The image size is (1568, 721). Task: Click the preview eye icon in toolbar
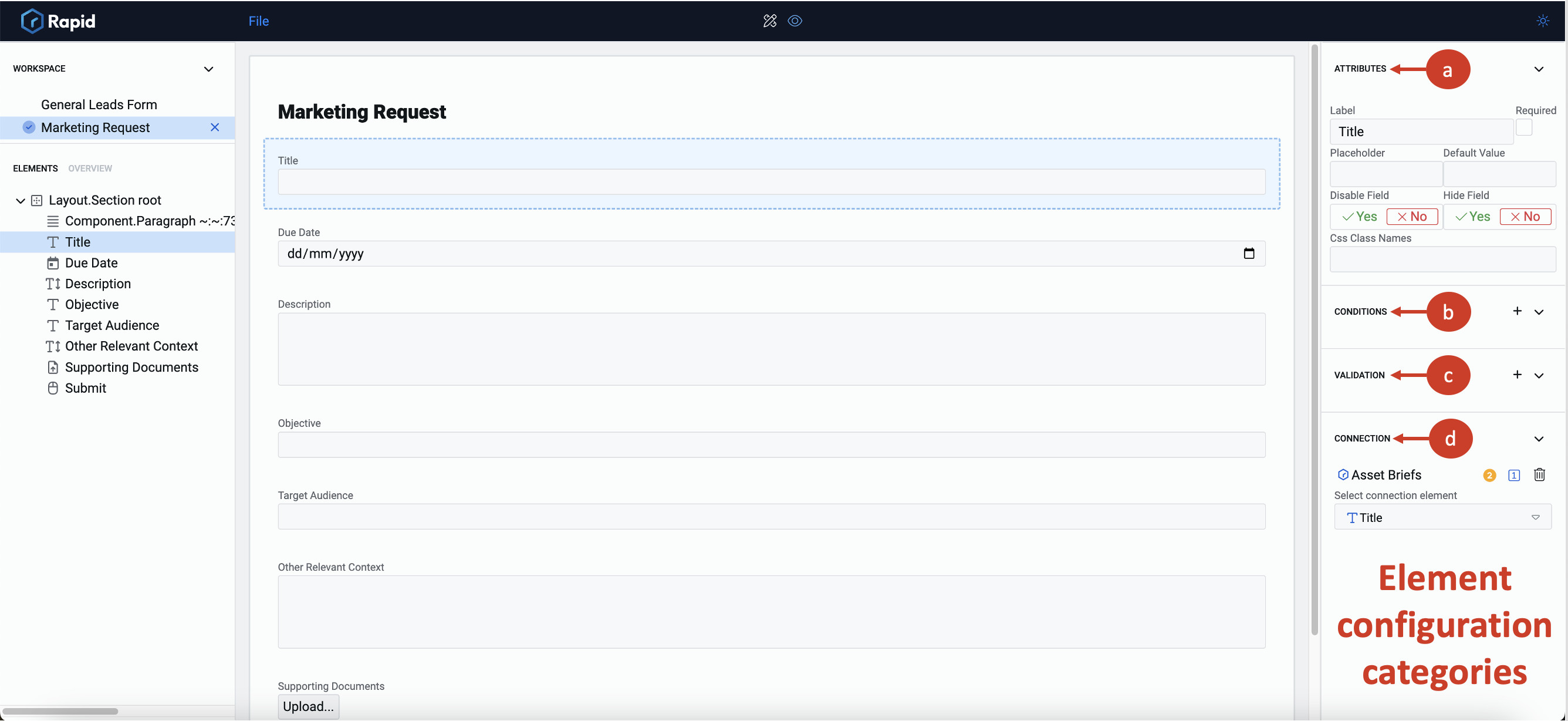click(x=795, y=20)
